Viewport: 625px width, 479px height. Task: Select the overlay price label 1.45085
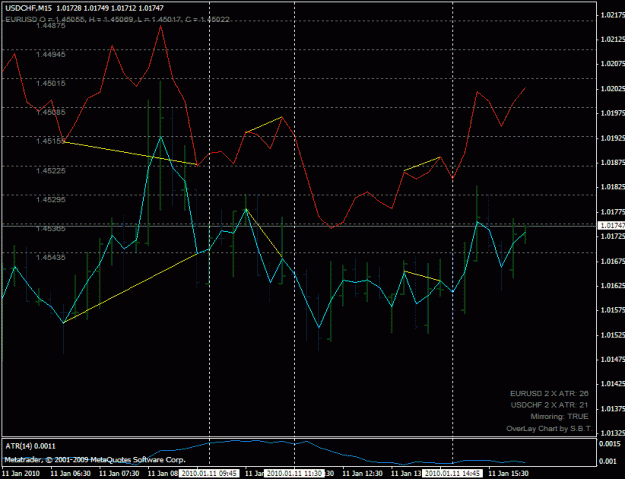(x=51, y=112)
